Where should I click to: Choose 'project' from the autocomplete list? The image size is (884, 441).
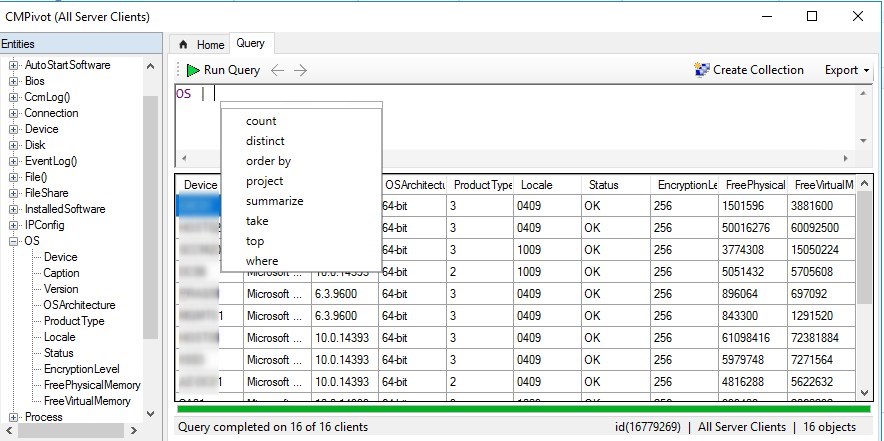[264, 182]
